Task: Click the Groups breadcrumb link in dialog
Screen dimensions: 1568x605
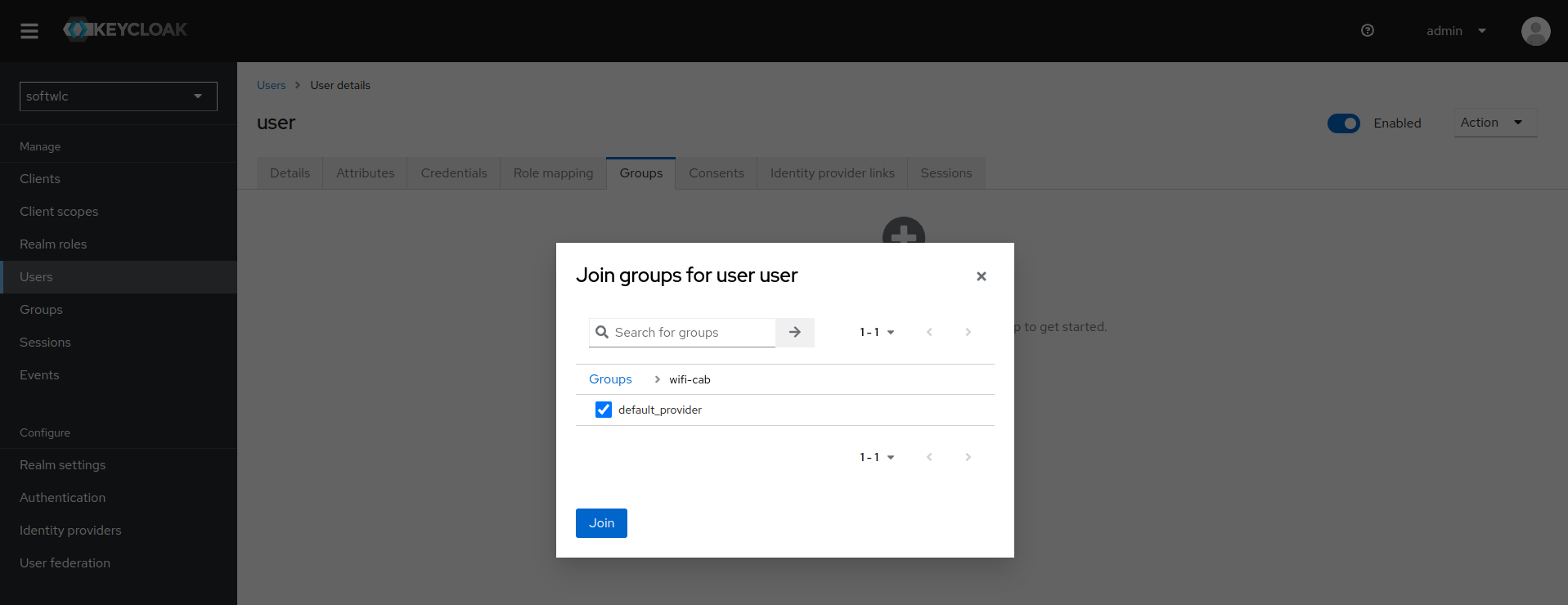Action: 610,379
